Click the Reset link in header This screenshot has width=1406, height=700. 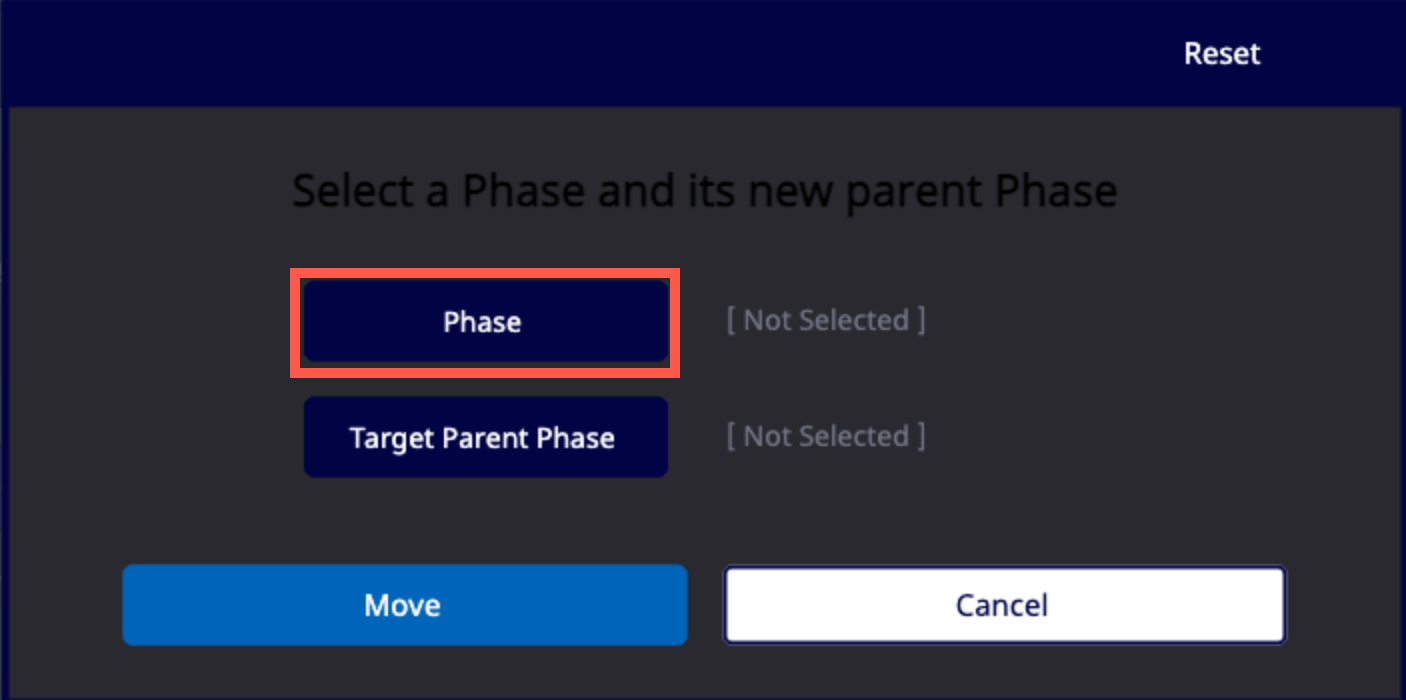1222,53
